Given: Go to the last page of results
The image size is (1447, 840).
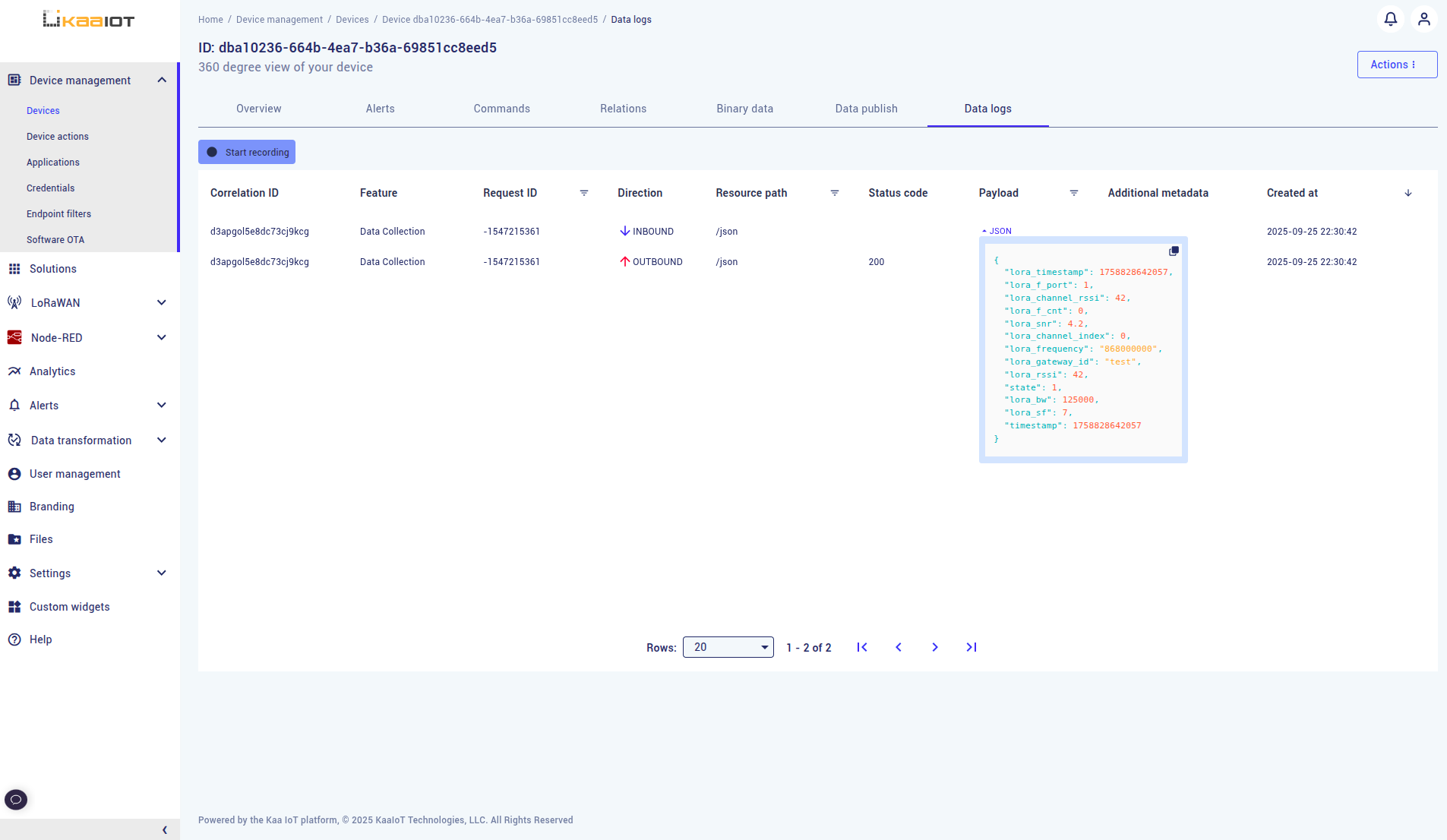Looking at the screenshot, I should coord(971,647).
